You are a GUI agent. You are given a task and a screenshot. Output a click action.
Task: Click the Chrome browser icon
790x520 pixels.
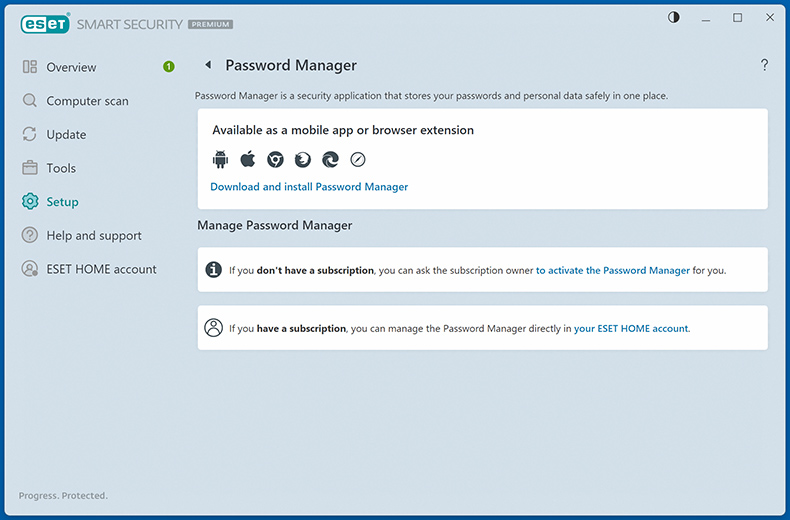pyautogui.click(x=275, y=160)
